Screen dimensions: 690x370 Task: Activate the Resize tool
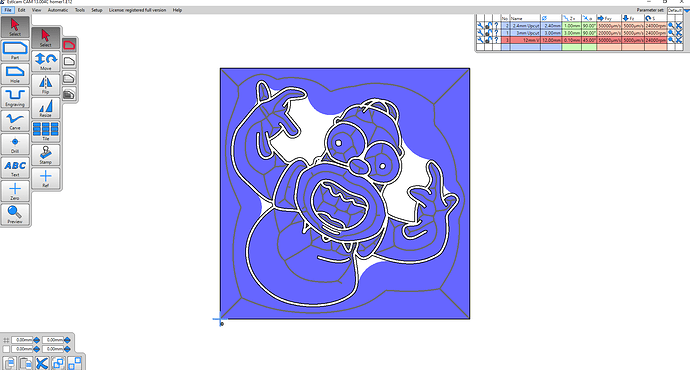[46, 108]
